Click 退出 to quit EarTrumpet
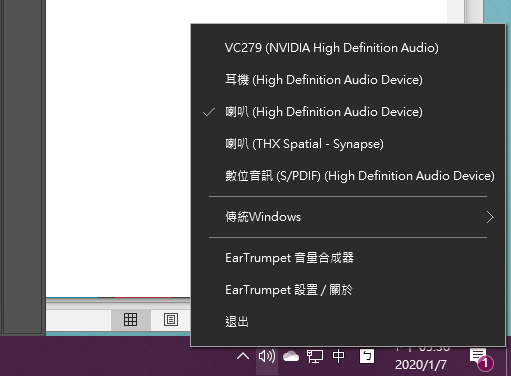Image resolution: width=511 pixels, height=376 pixels. tap(348, 322)
